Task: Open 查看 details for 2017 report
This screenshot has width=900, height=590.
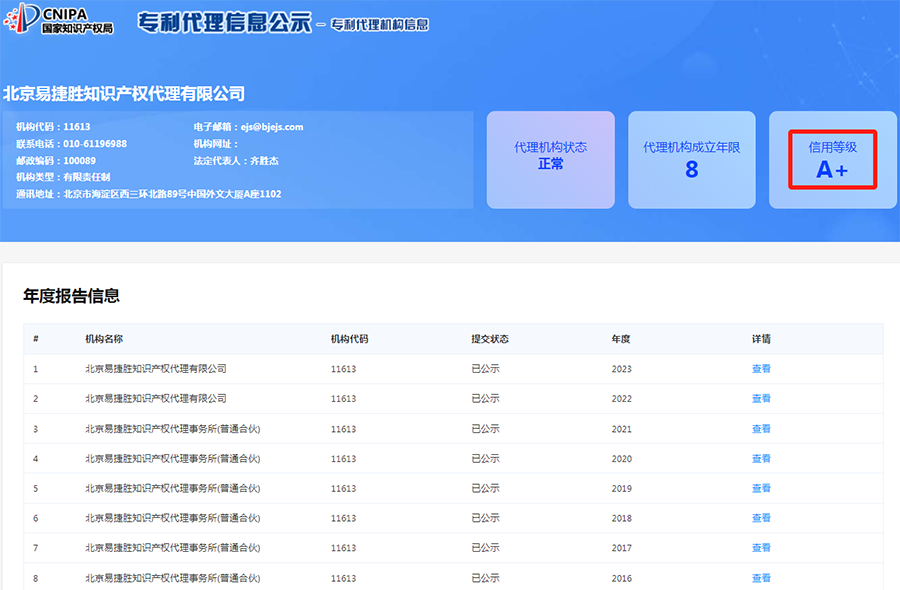Action: (x=761, y=548)
